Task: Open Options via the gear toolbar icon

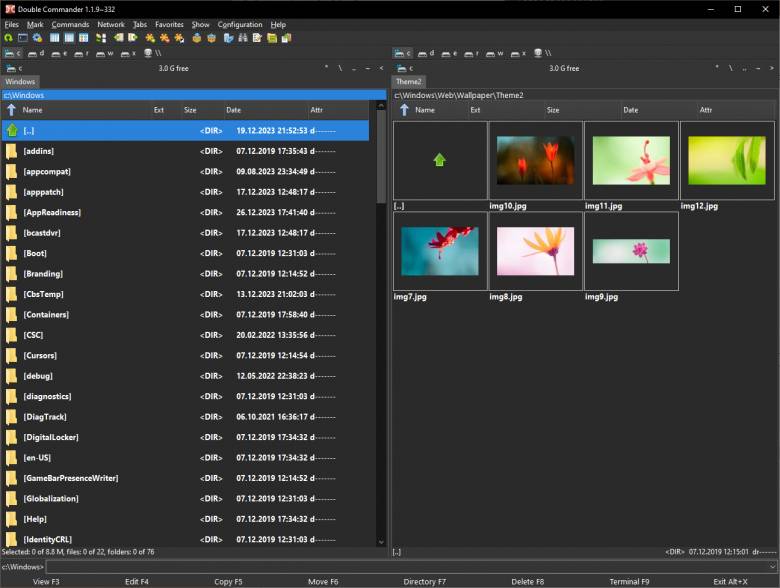Action: (x=37, y=38)
